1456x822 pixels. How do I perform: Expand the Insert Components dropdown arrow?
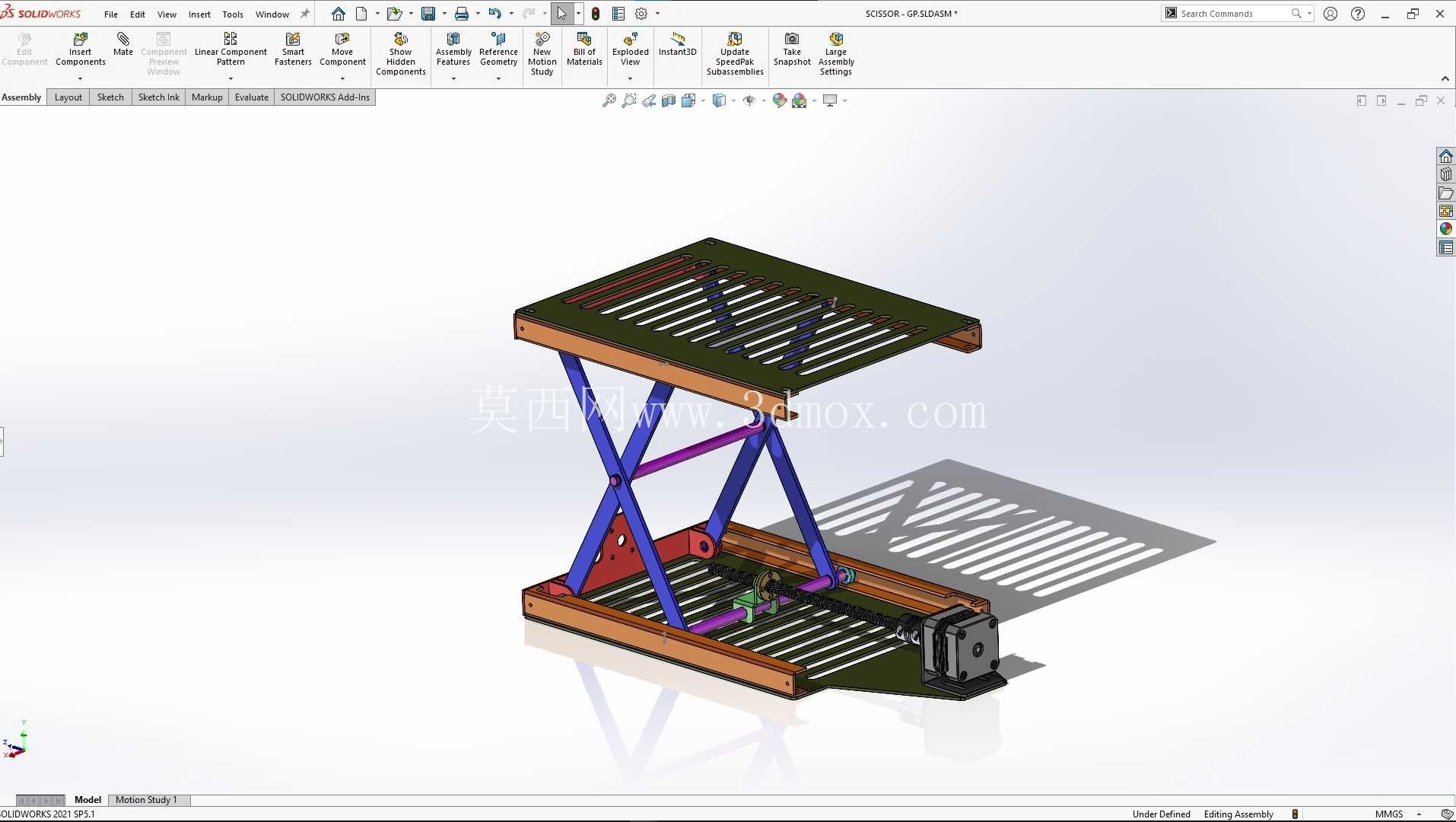coord(80,78)
